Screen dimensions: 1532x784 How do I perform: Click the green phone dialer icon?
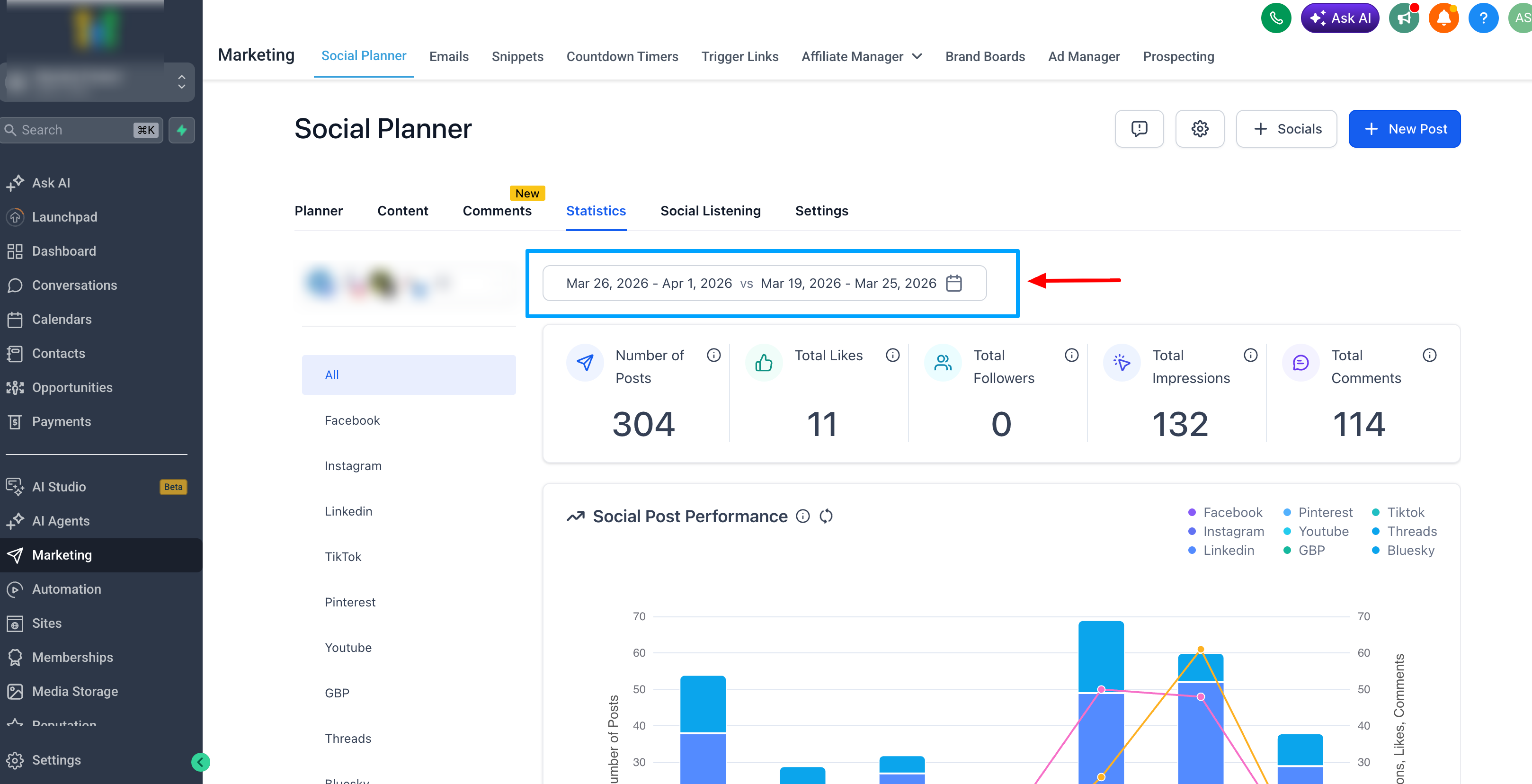pos(1276,18)
